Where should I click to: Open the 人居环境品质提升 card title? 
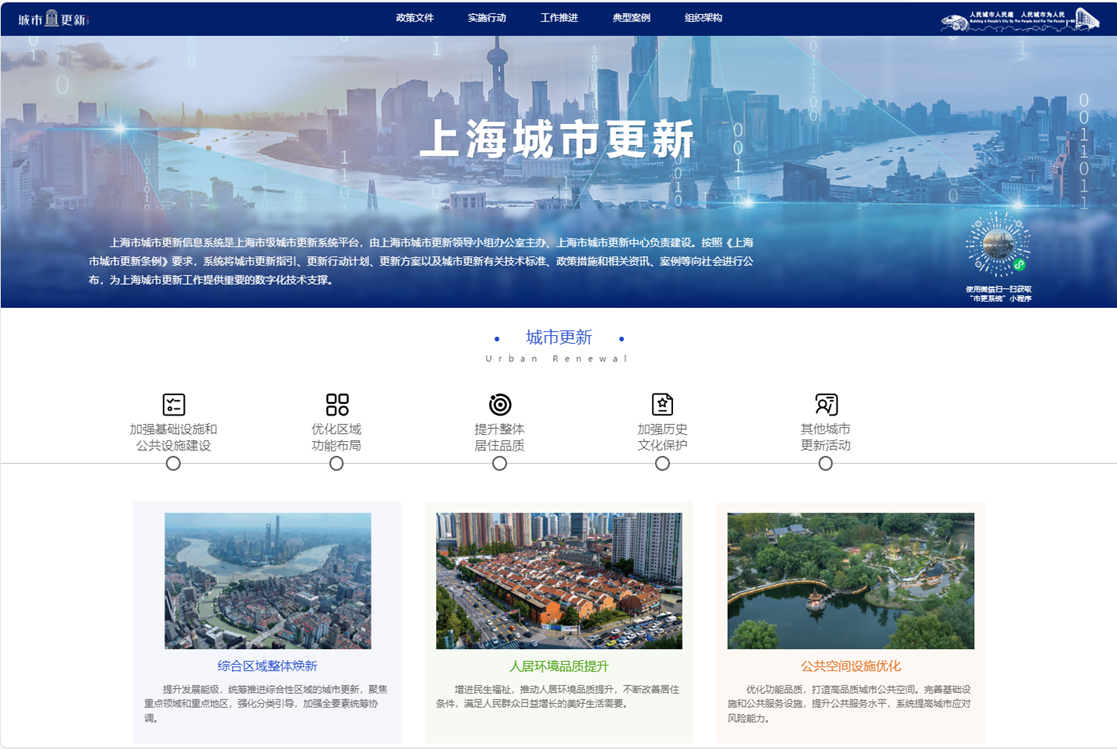(559, 666)
